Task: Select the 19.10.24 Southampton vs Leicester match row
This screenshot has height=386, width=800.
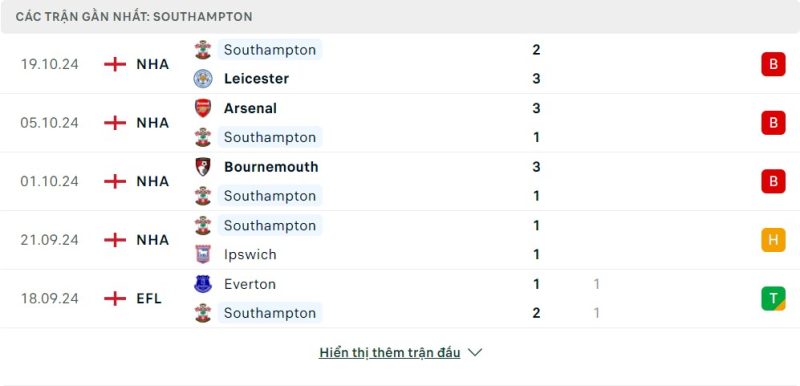Action: (400, 64)
